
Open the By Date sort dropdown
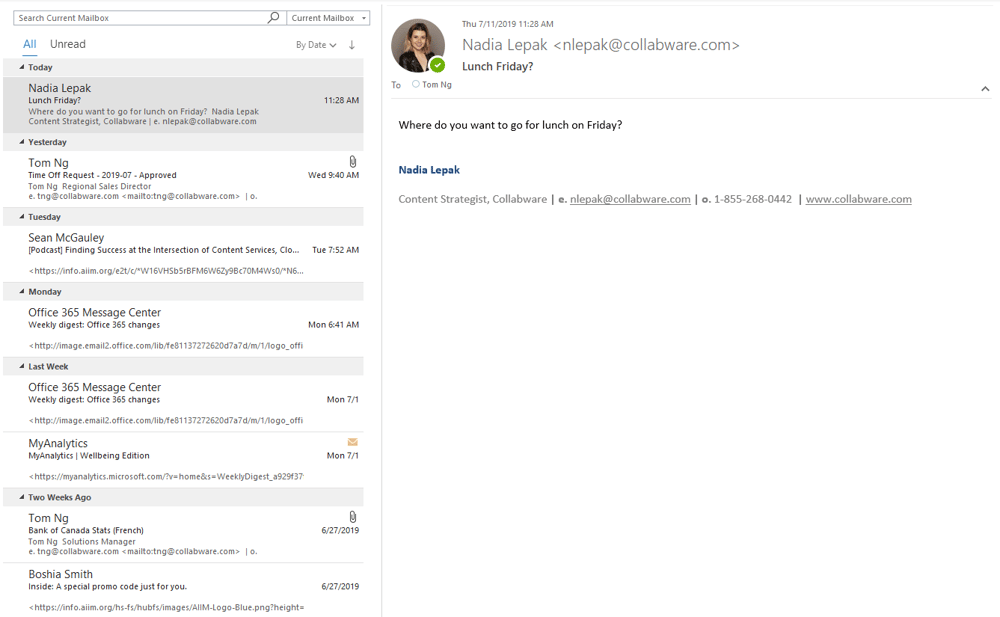click(x=316, y=45)
